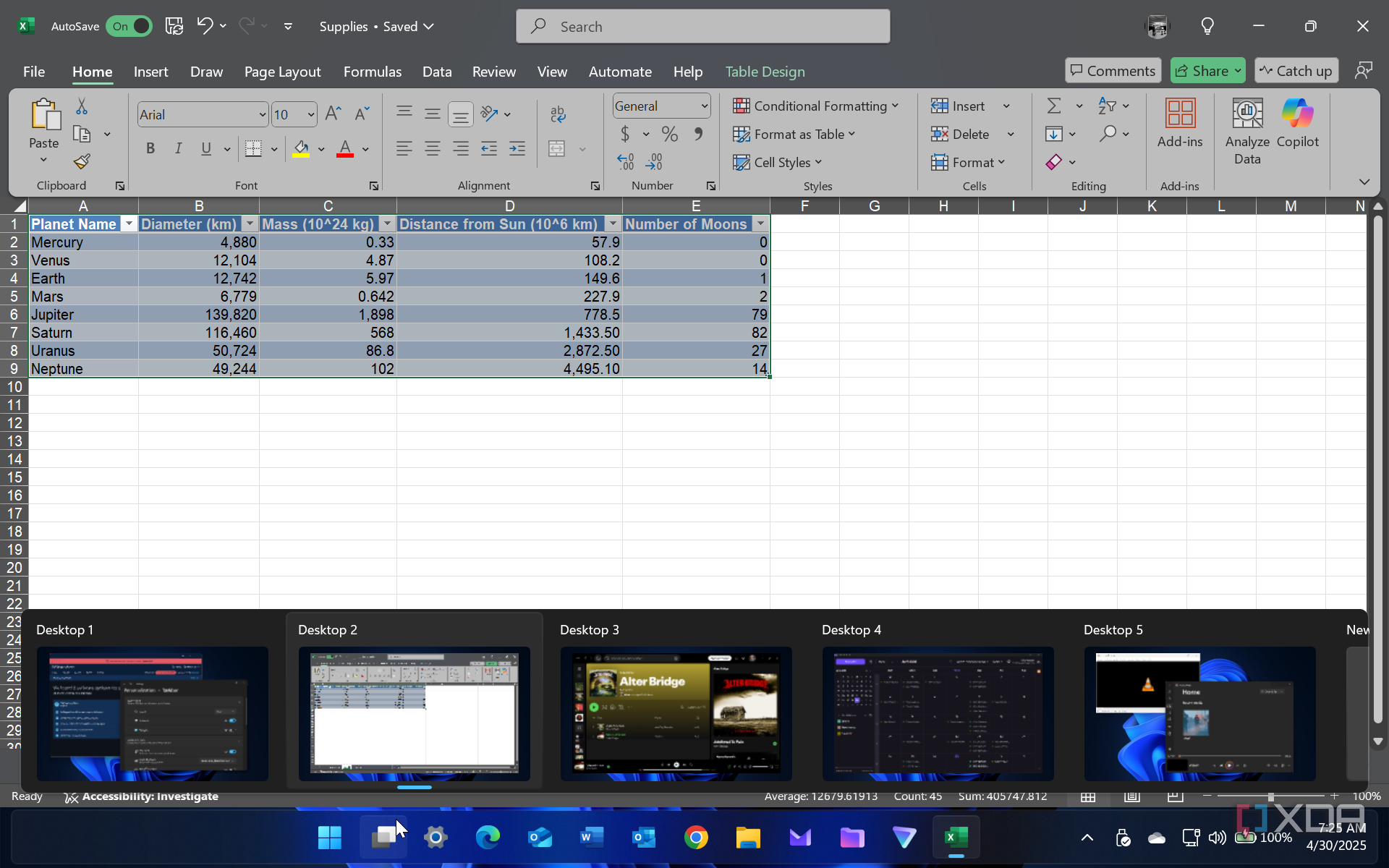Click the Middle Align icon
The height and width of the screenshot is (868, 1389).
tap(433, 114)
